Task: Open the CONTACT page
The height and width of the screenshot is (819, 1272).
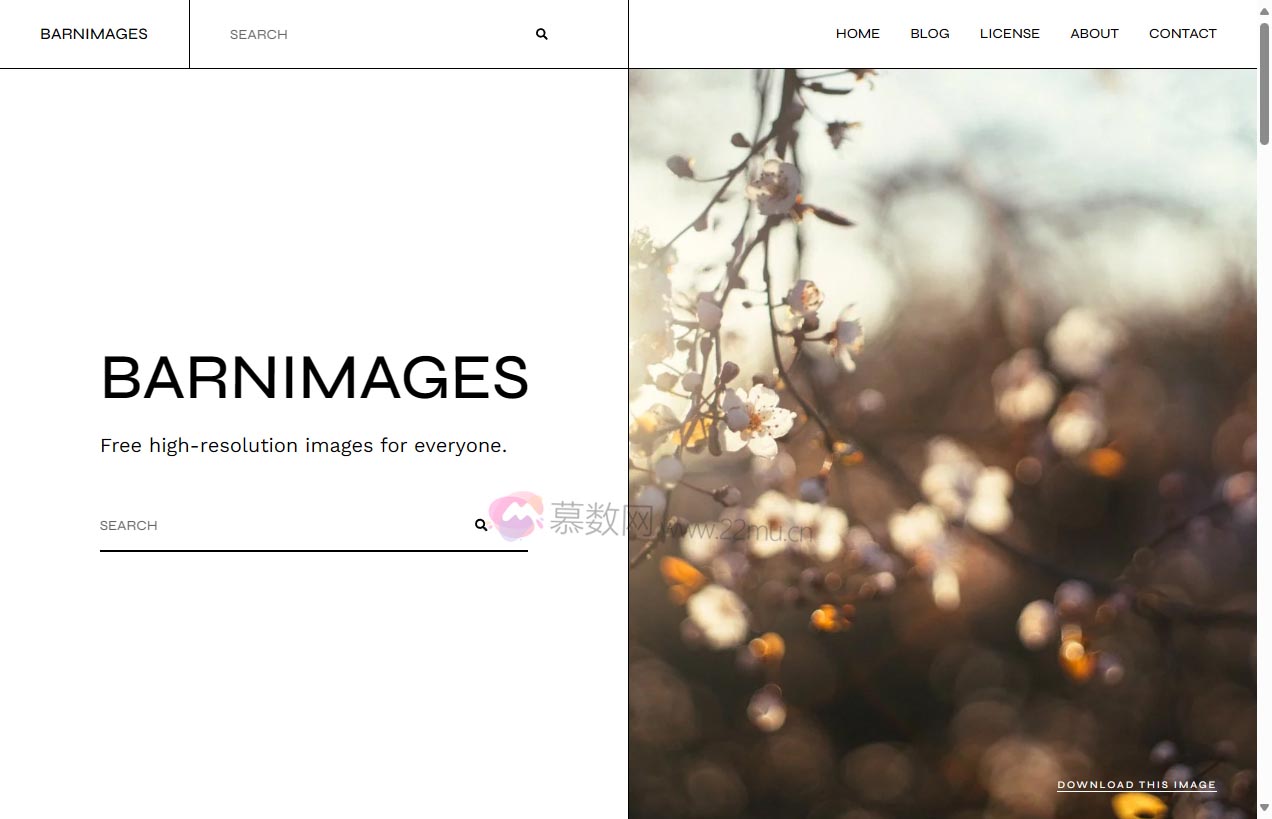Action: (1182, 33)
